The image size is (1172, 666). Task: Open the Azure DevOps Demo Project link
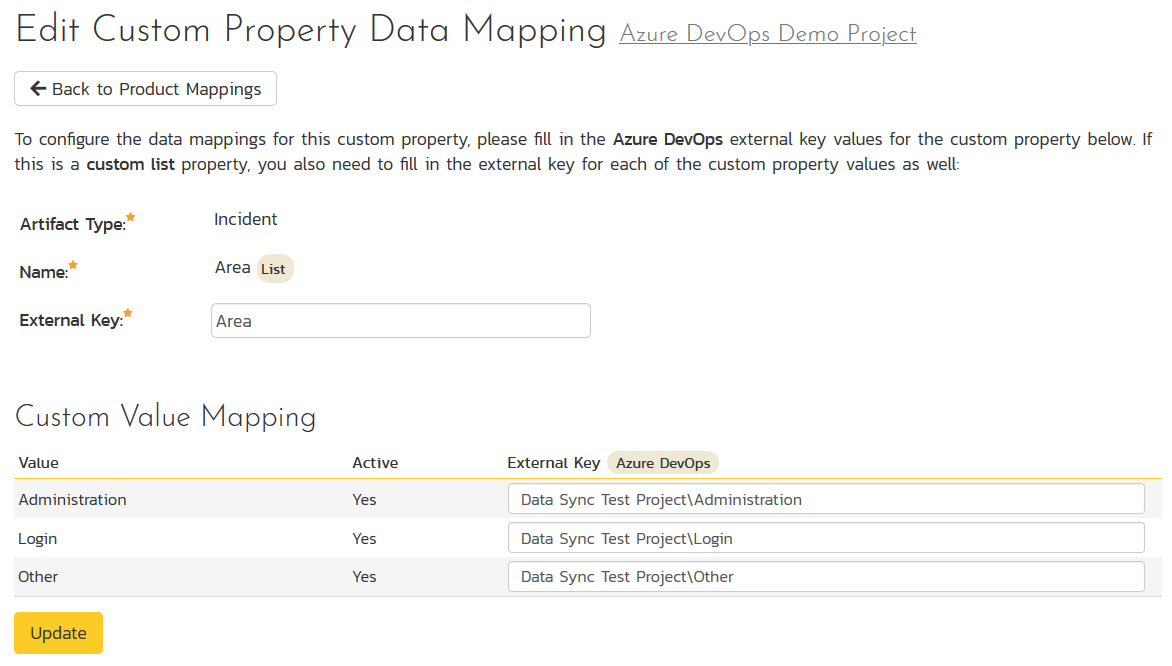767,34
